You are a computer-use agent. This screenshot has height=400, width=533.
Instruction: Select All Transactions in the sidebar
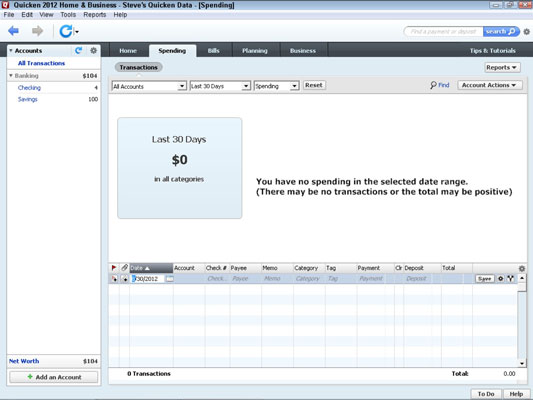pos(41,63)
